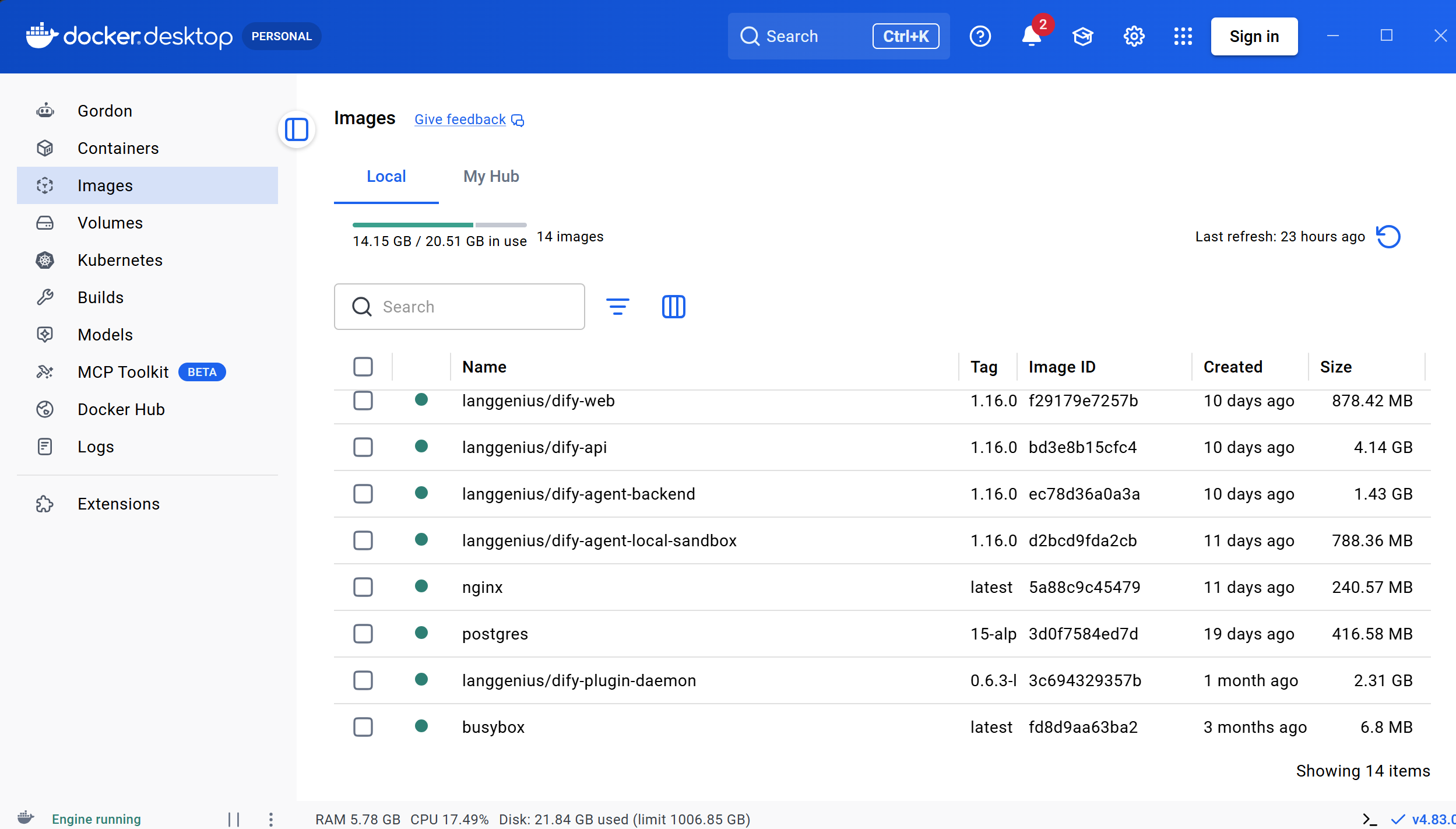This screenshot has height=829, width=1456.
Task: Click the 4.14 GB size value
Action: click(x=1383, y=447)
